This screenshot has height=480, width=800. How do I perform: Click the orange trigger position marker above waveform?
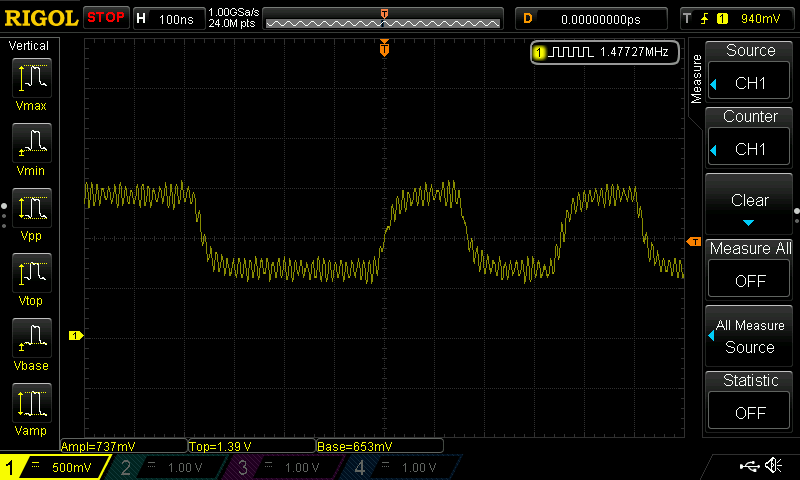[384, 48]
